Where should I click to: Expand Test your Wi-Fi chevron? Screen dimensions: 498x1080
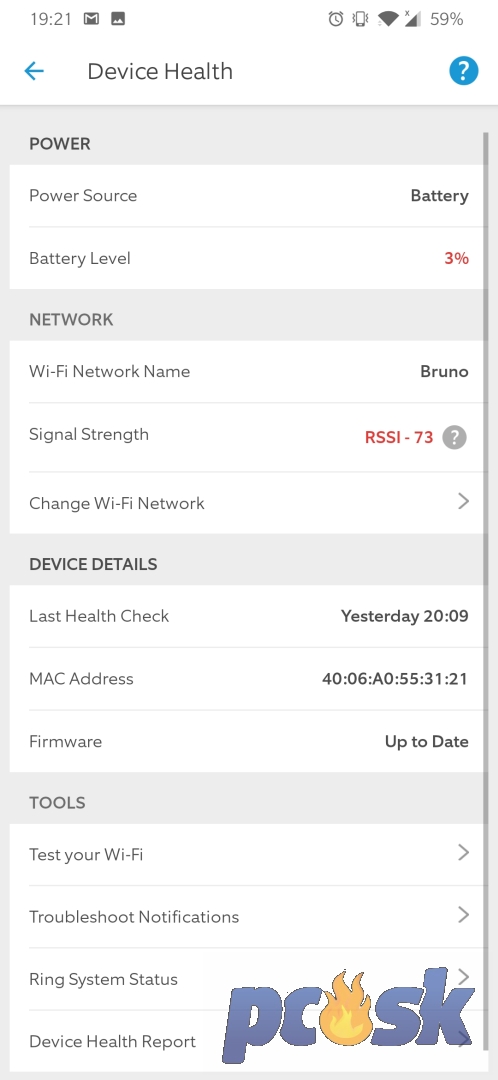[463, 853]
